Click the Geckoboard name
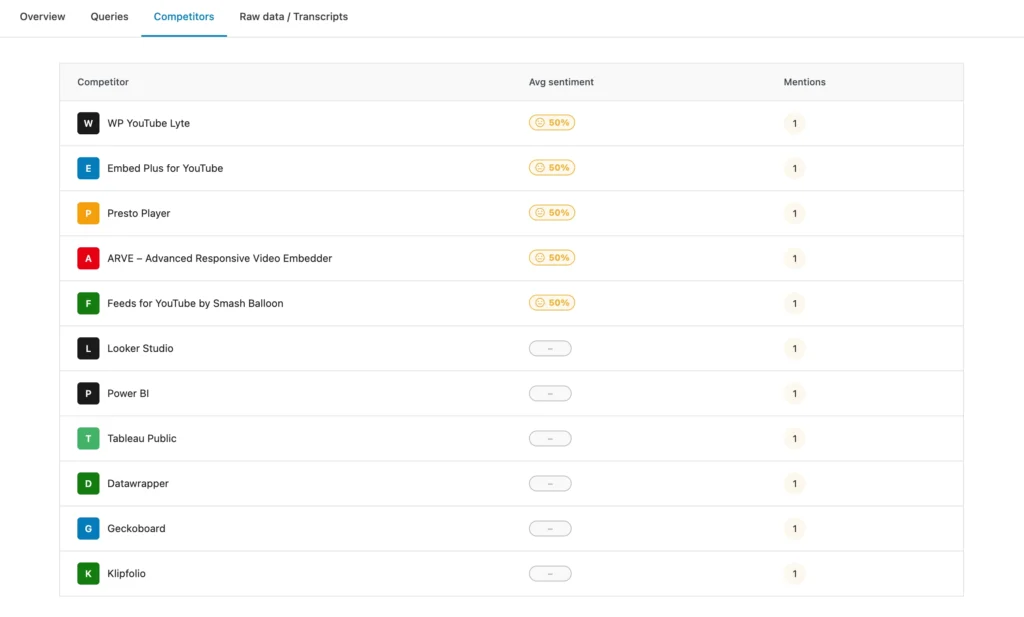The height and width of the screenshot is (617, 1024). point(136,529)
